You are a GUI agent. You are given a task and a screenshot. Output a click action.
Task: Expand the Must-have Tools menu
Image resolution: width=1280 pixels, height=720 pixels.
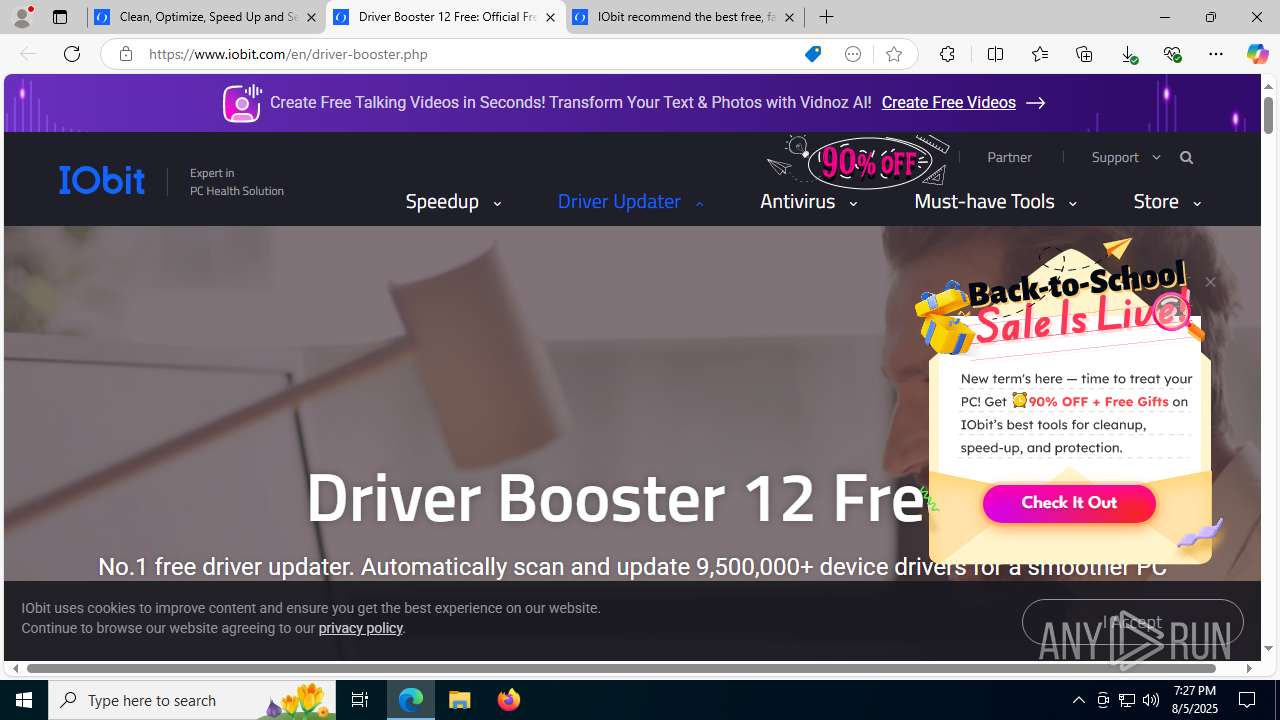[995, 202]
